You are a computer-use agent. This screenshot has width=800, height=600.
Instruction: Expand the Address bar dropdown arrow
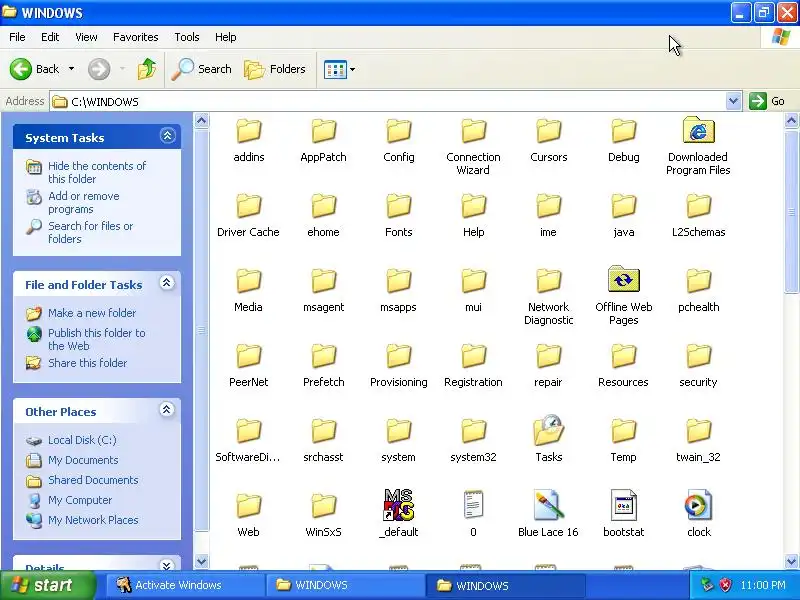tap(733, 101)
